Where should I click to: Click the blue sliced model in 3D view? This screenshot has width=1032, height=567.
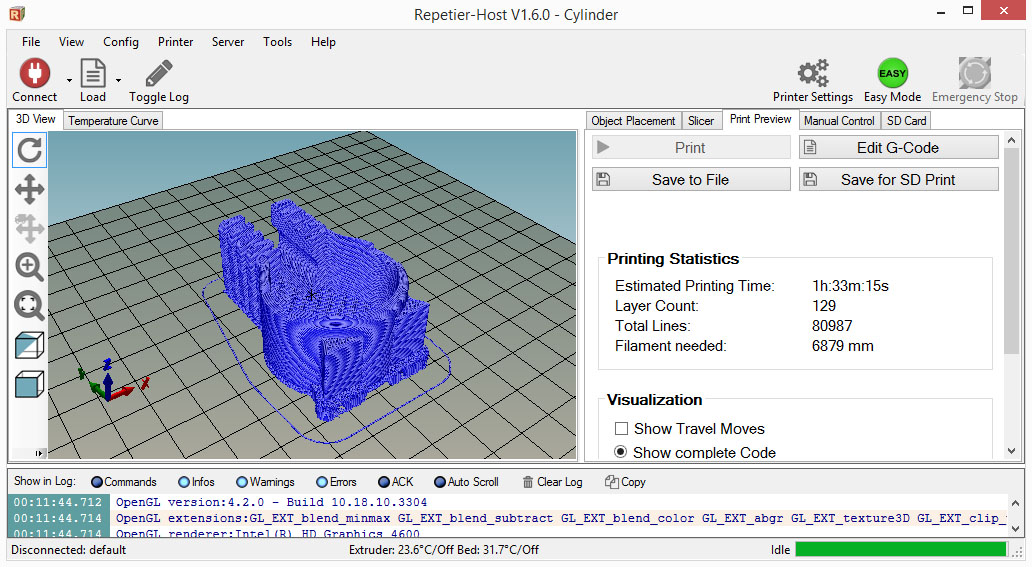326,310
